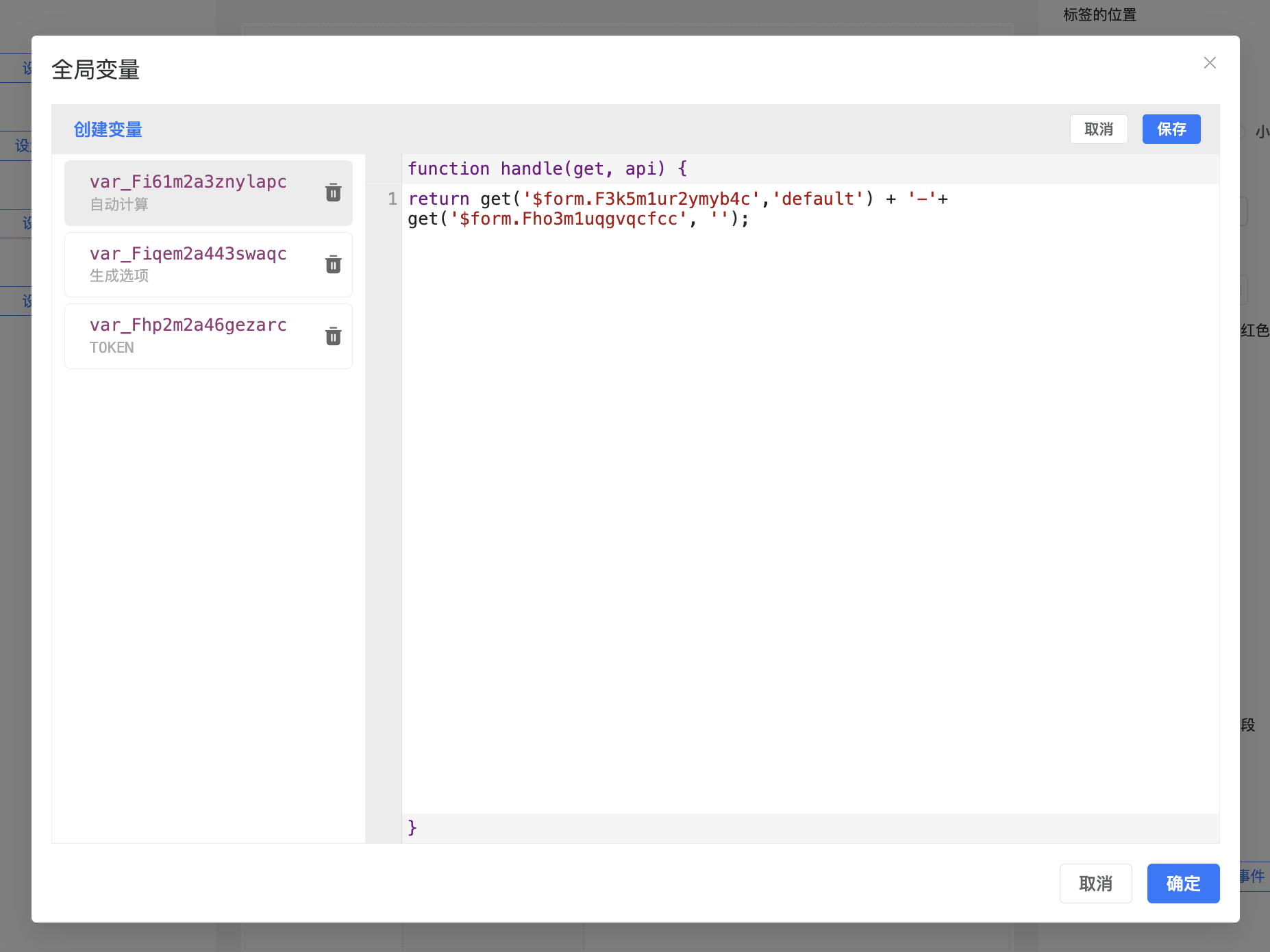
Task: Select the var_Fhp2m2a46gezarc TOKEN variable
Action: 188,336
